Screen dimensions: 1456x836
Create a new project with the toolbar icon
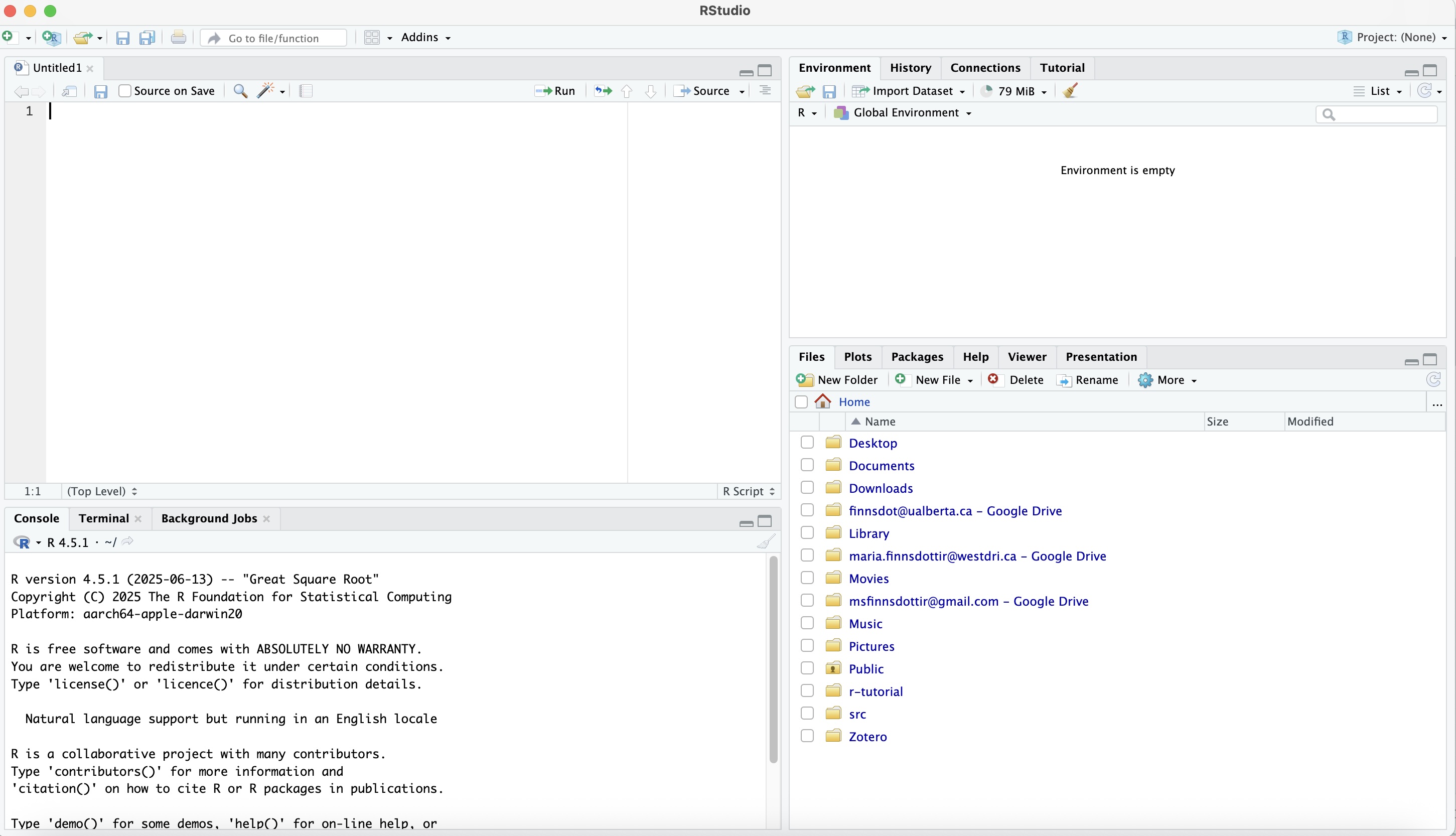pos(51,38)
